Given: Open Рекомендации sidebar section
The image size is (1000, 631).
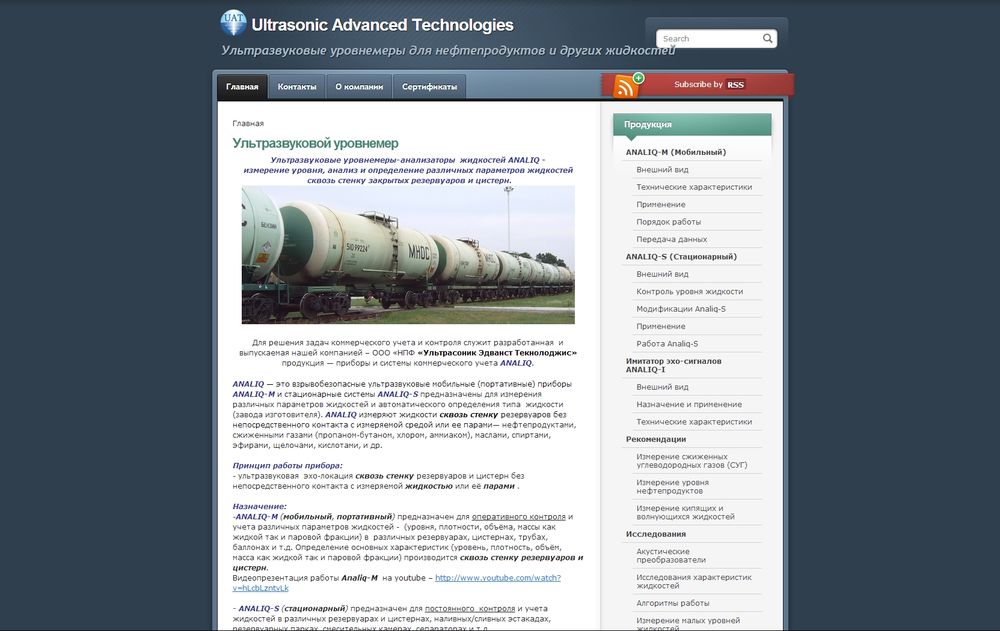Looking at the screenshot, I should pyautogui.click(x=656, y=439).
